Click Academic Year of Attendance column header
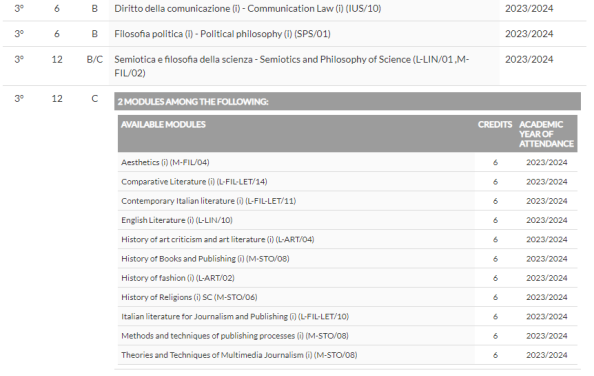Image resolution: width=594 pixels, height=376 pixels. click(x=546, y=134)
